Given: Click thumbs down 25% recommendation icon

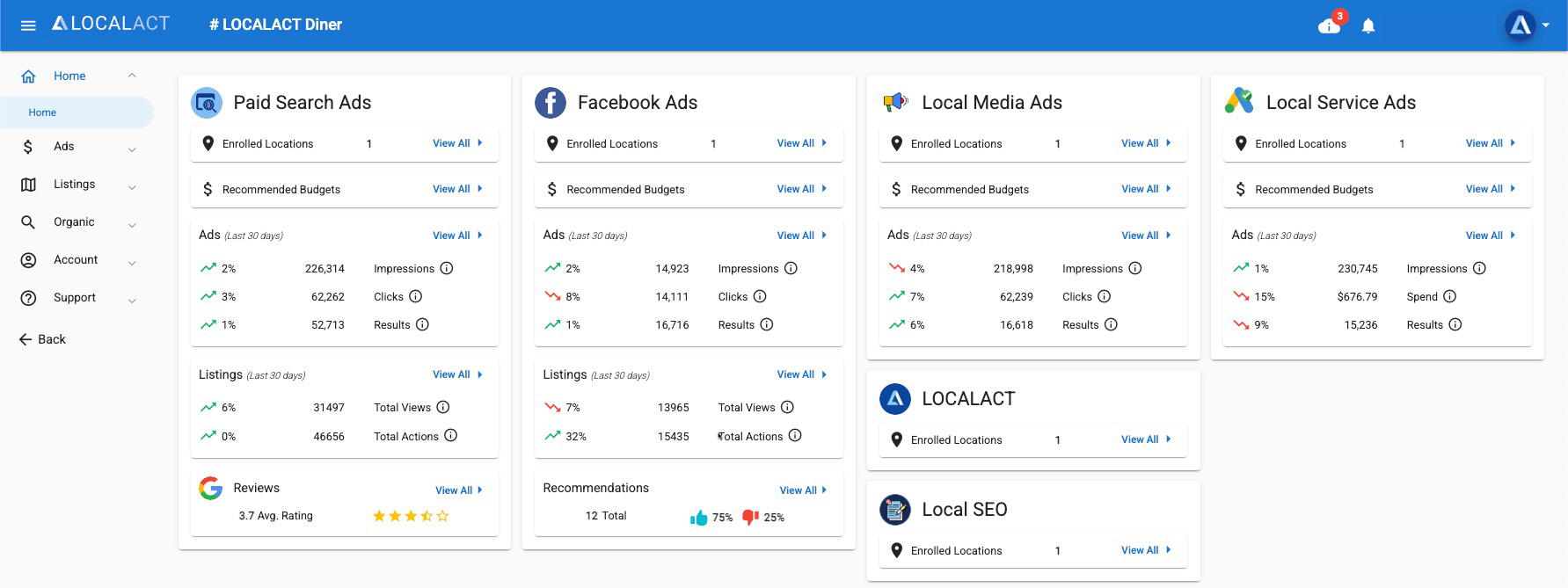Looking at the screenshot, I should pyautogui.click(x=750, y=517).
